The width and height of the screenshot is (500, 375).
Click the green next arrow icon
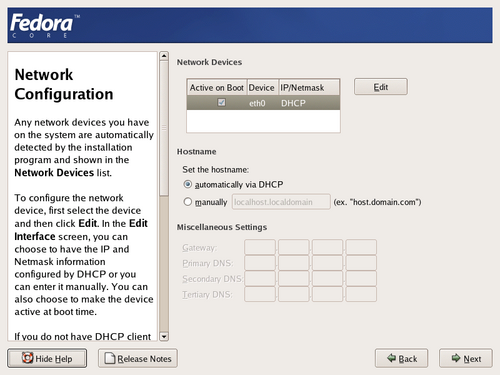click(x=456, y=358)
